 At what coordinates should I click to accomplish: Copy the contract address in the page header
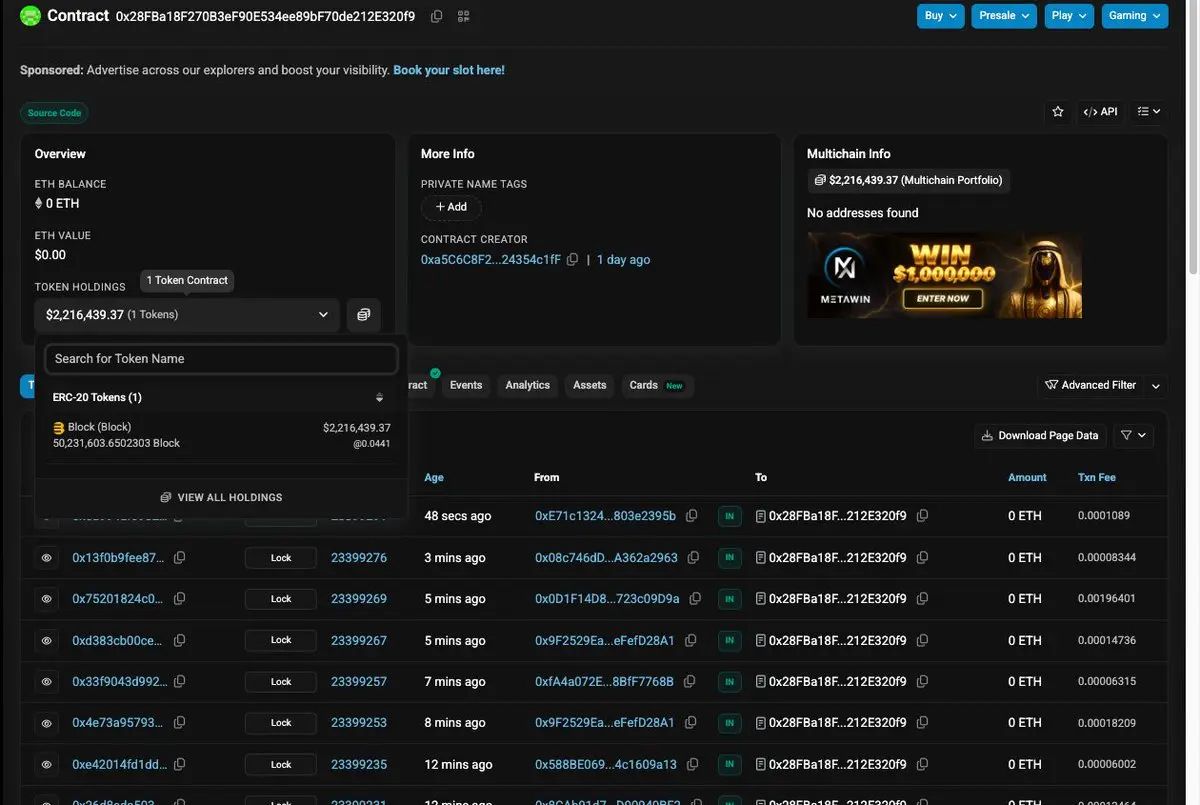[436, 16]
